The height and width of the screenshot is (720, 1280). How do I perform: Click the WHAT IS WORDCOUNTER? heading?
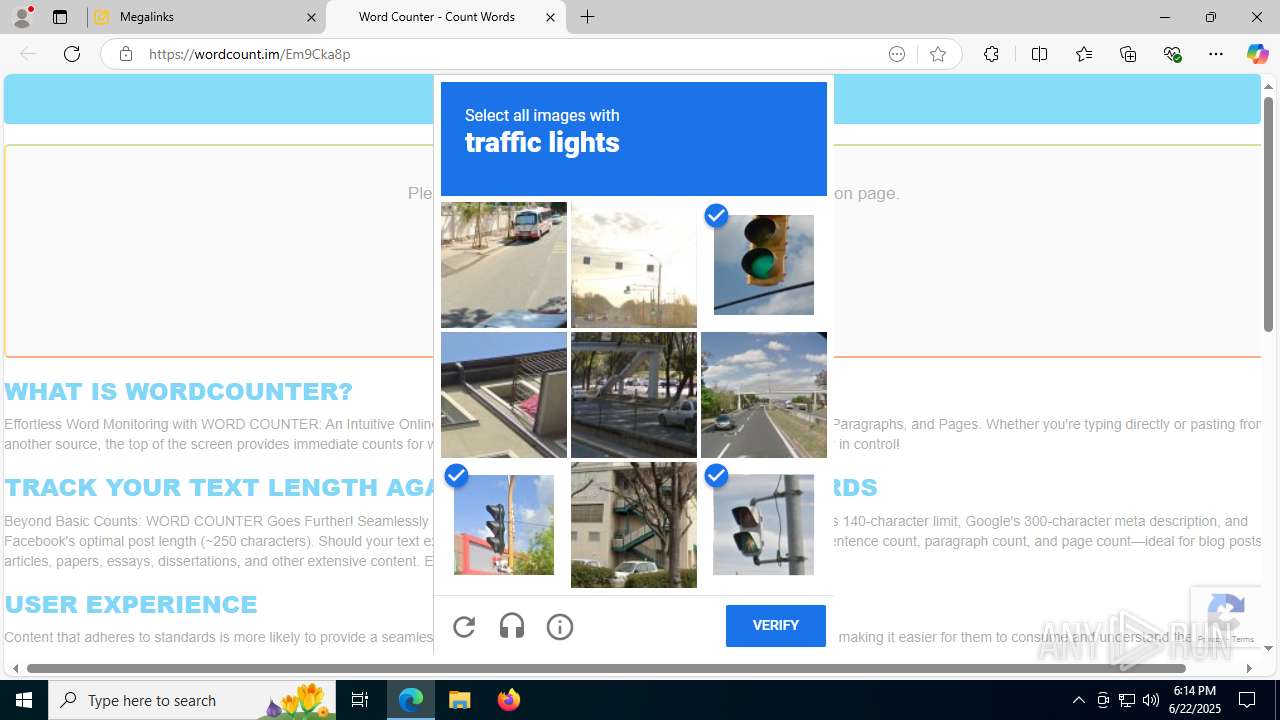[179, 391]
